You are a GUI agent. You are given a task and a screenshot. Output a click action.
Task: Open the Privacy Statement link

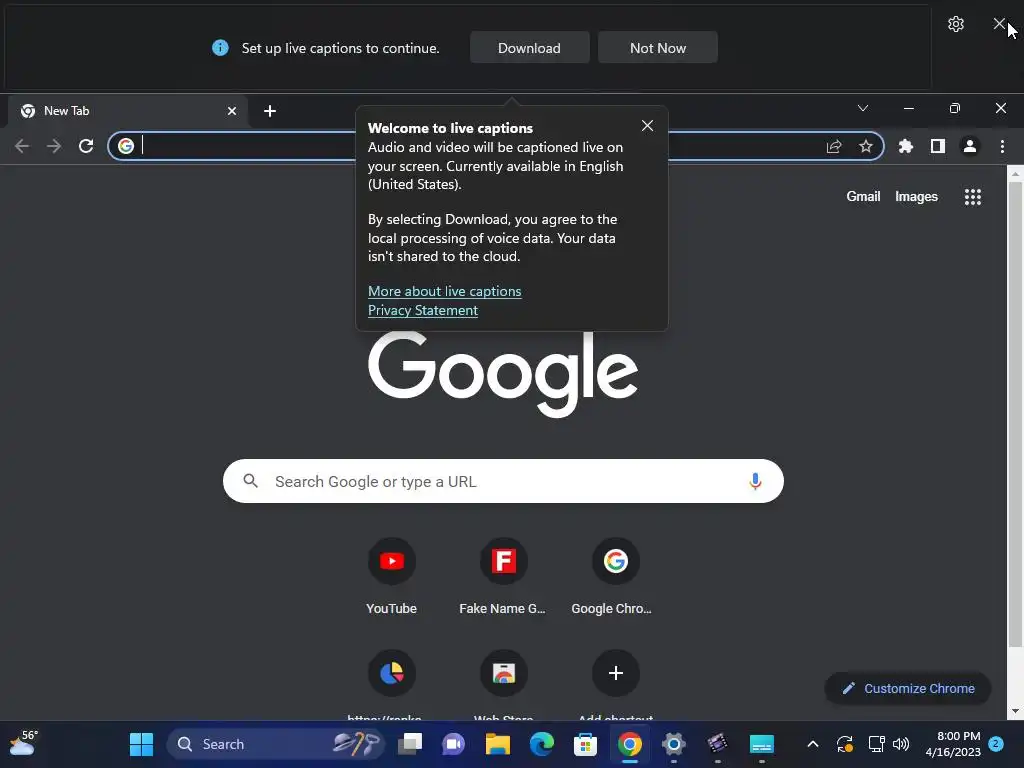tap(423, 310)
